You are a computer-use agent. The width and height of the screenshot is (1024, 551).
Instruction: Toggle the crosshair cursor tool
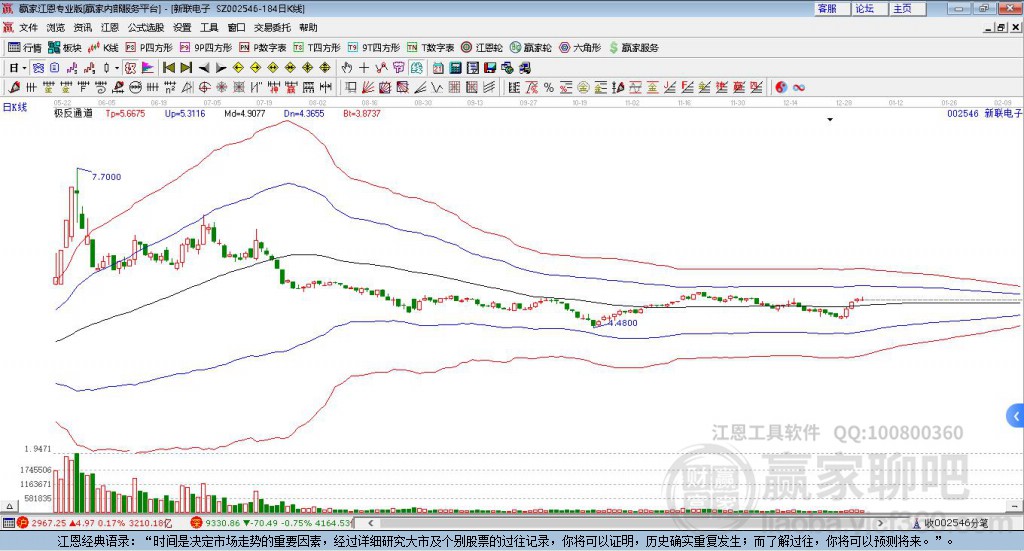point(364,68)
